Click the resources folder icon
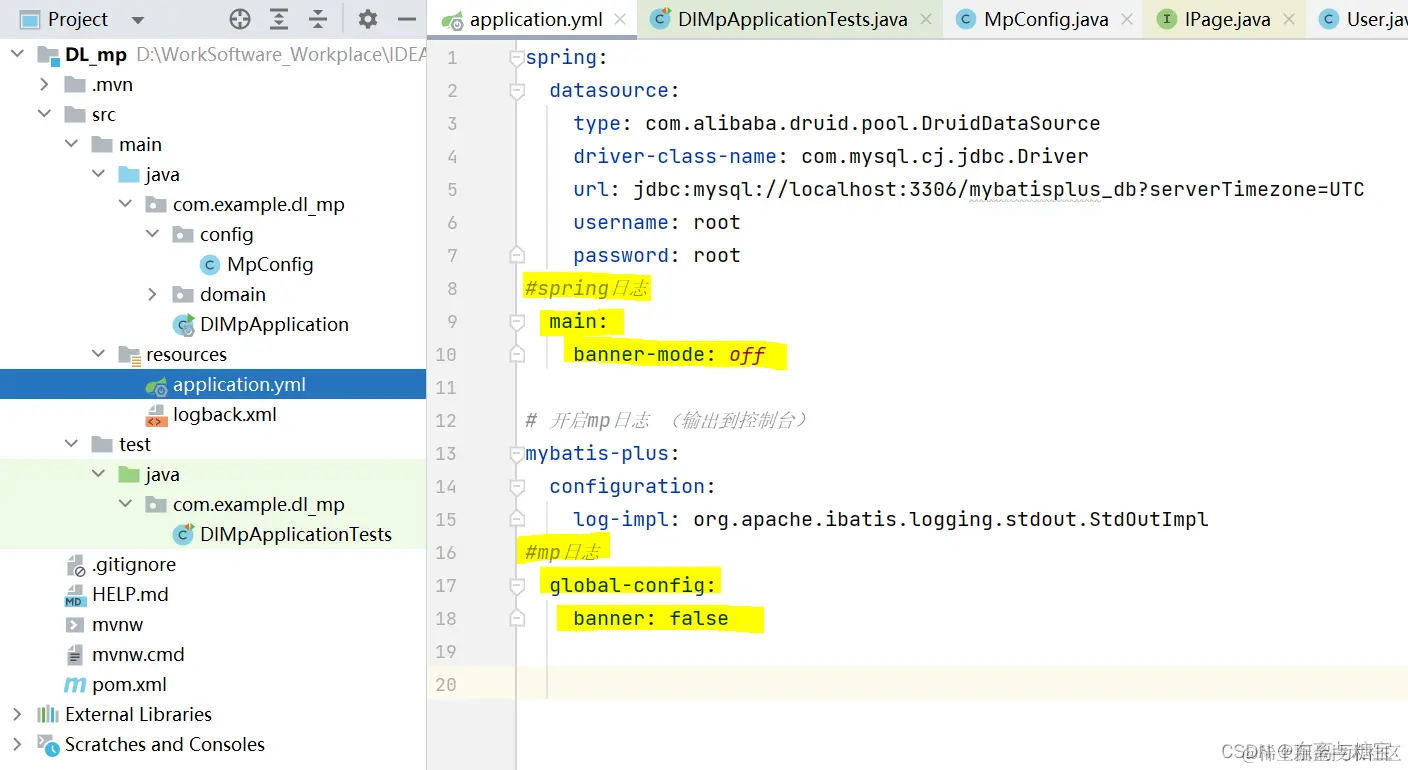Image resolution: width=1408 pixels, height=770 pixels. 129,355
